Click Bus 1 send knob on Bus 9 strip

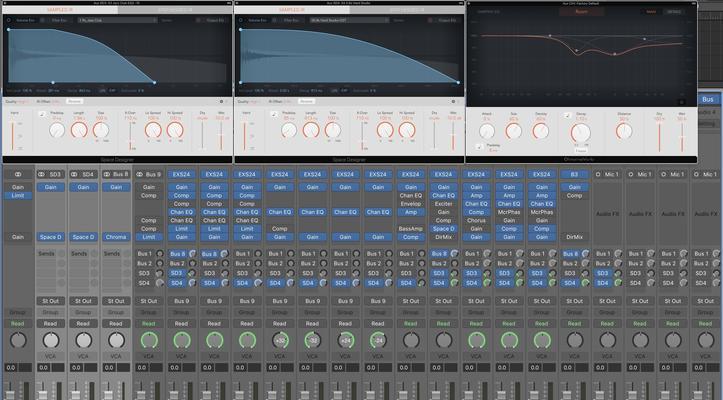pyautogui.click(x=160, y=254)
